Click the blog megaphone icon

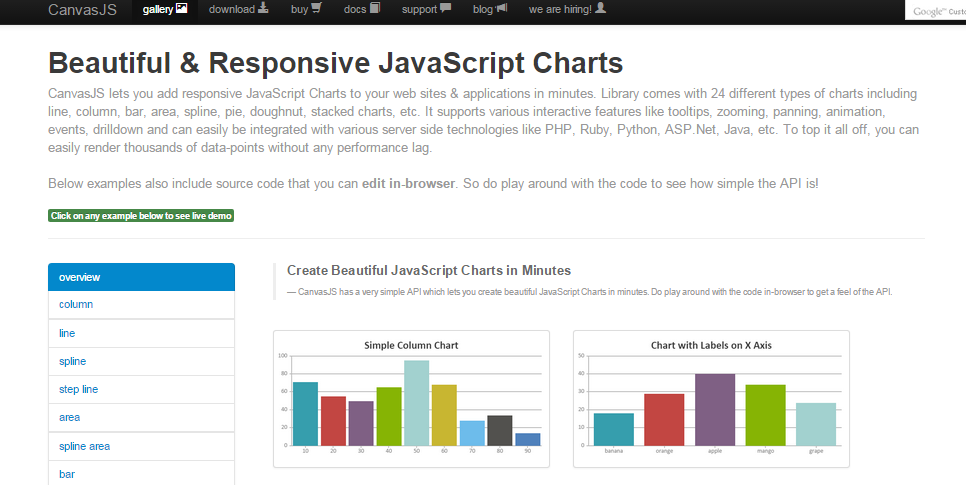click(501, 8)
